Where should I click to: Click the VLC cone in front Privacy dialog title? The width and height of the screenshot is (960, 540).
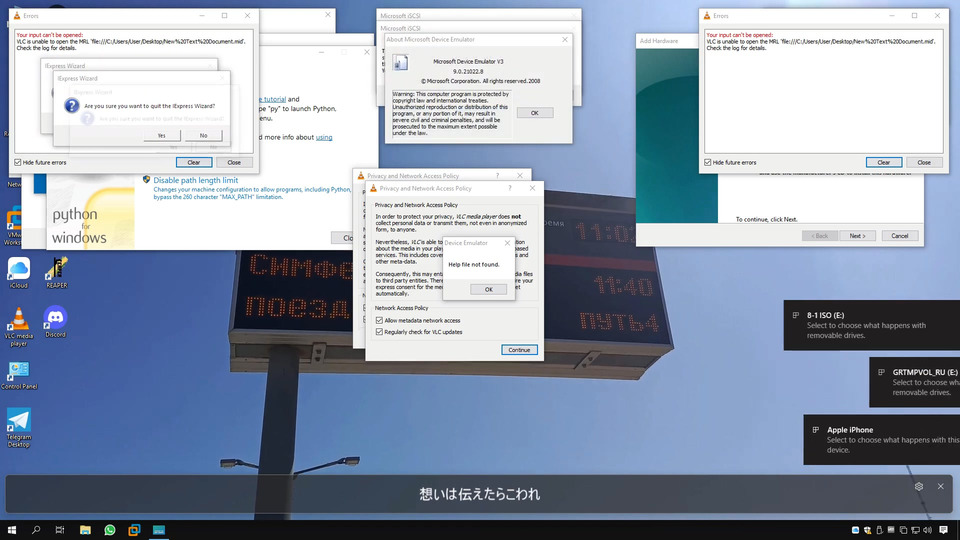(373, 189)
